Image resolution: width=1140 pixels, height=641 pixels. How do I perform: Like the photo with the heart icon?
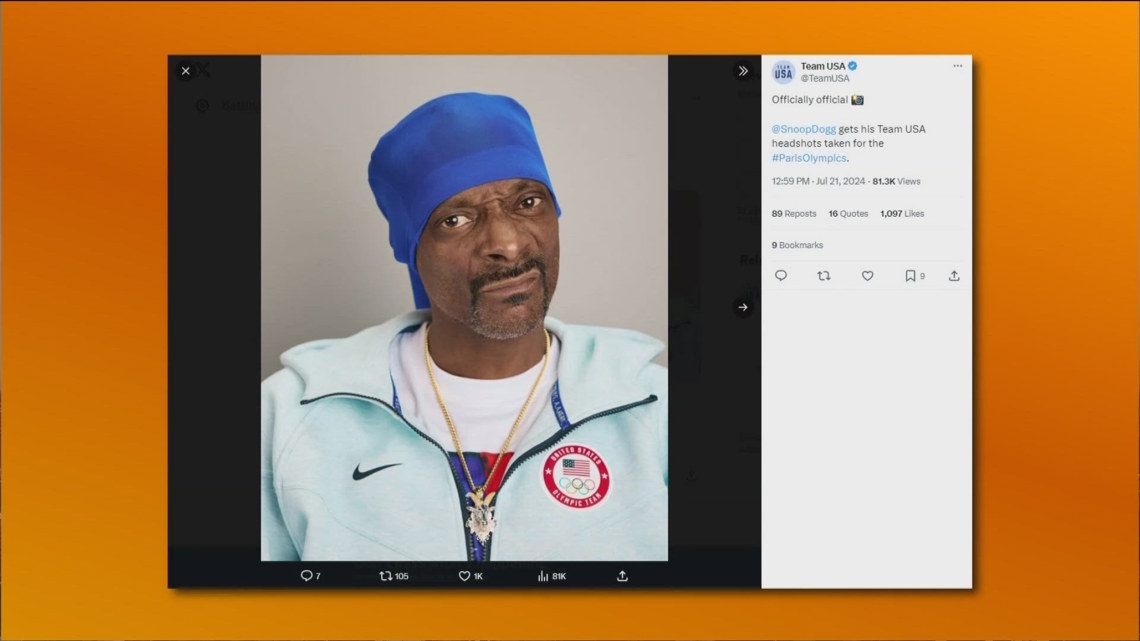[x=464, y=575]
